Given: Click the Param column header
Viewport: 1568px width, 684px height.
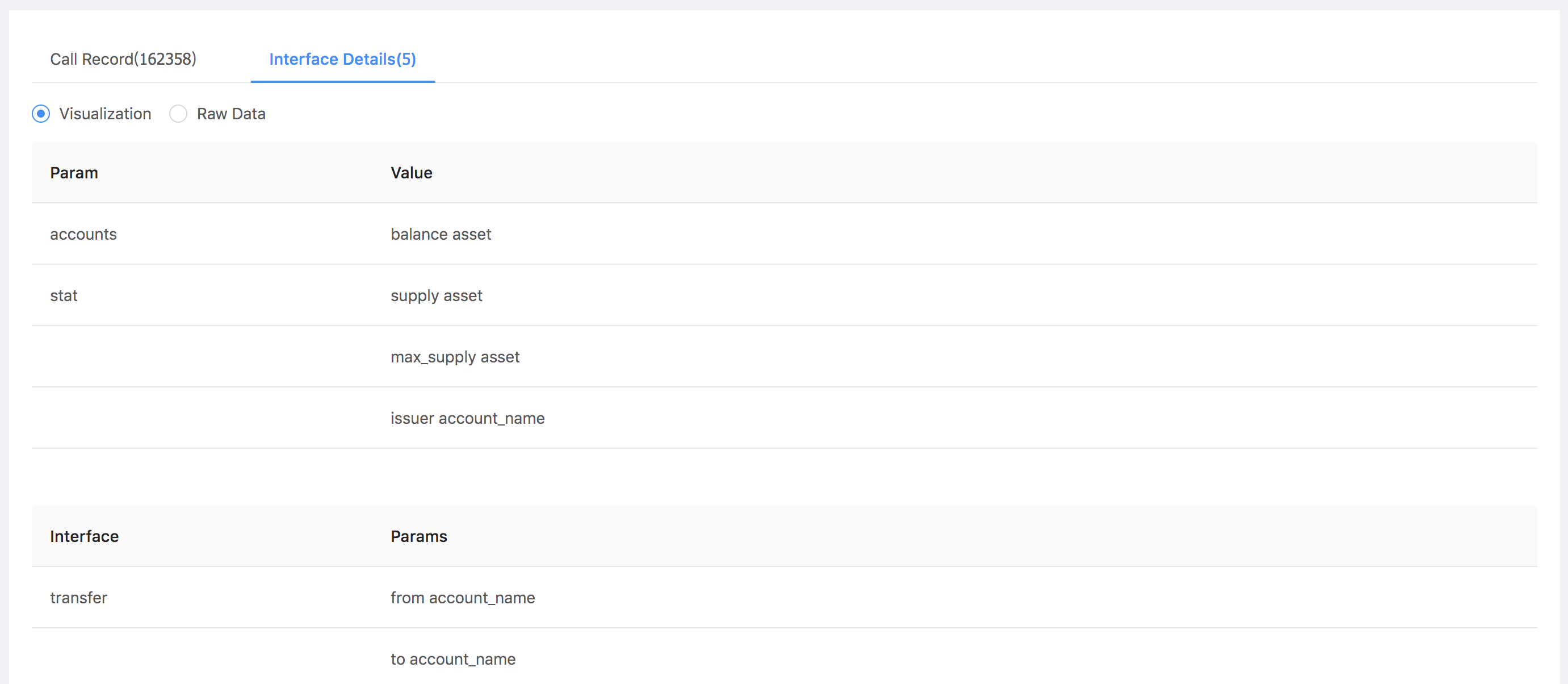Looking at the screenshot, I should (x=74, y=173).
